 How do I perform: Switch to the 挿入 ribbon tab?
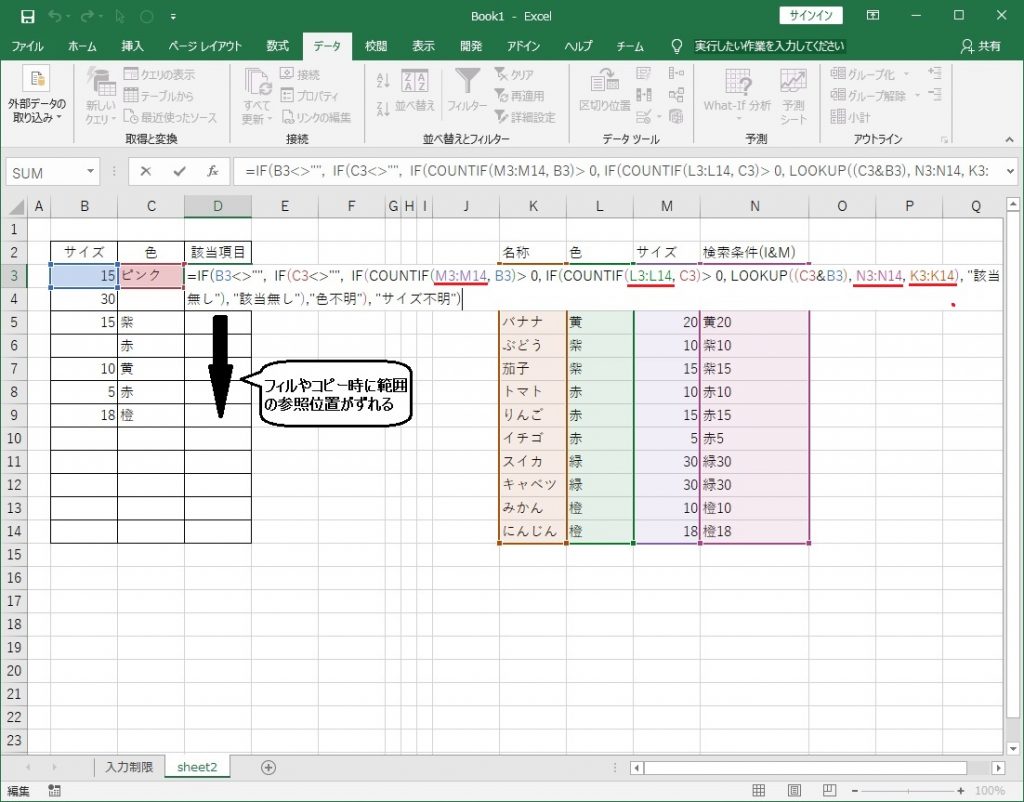[132, 46]
